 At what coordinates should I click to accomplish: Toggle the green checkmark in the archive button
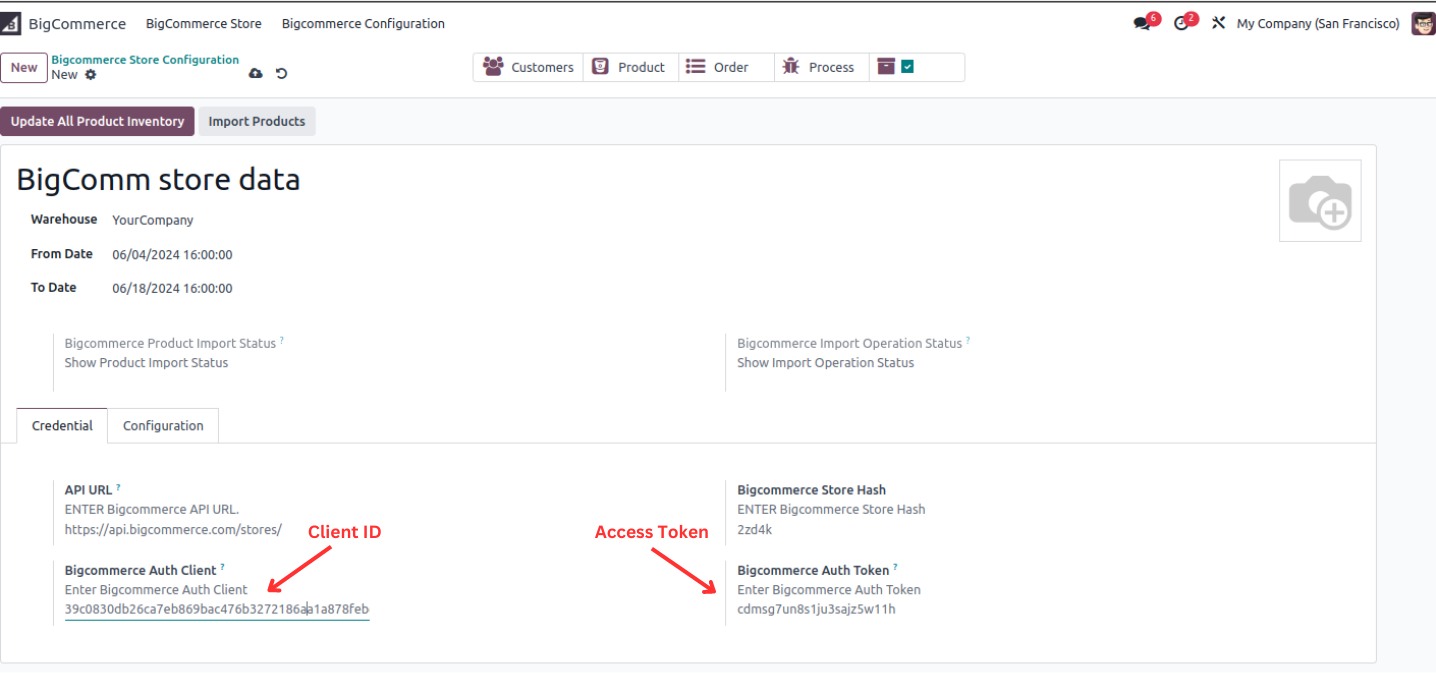pos(907,66)
